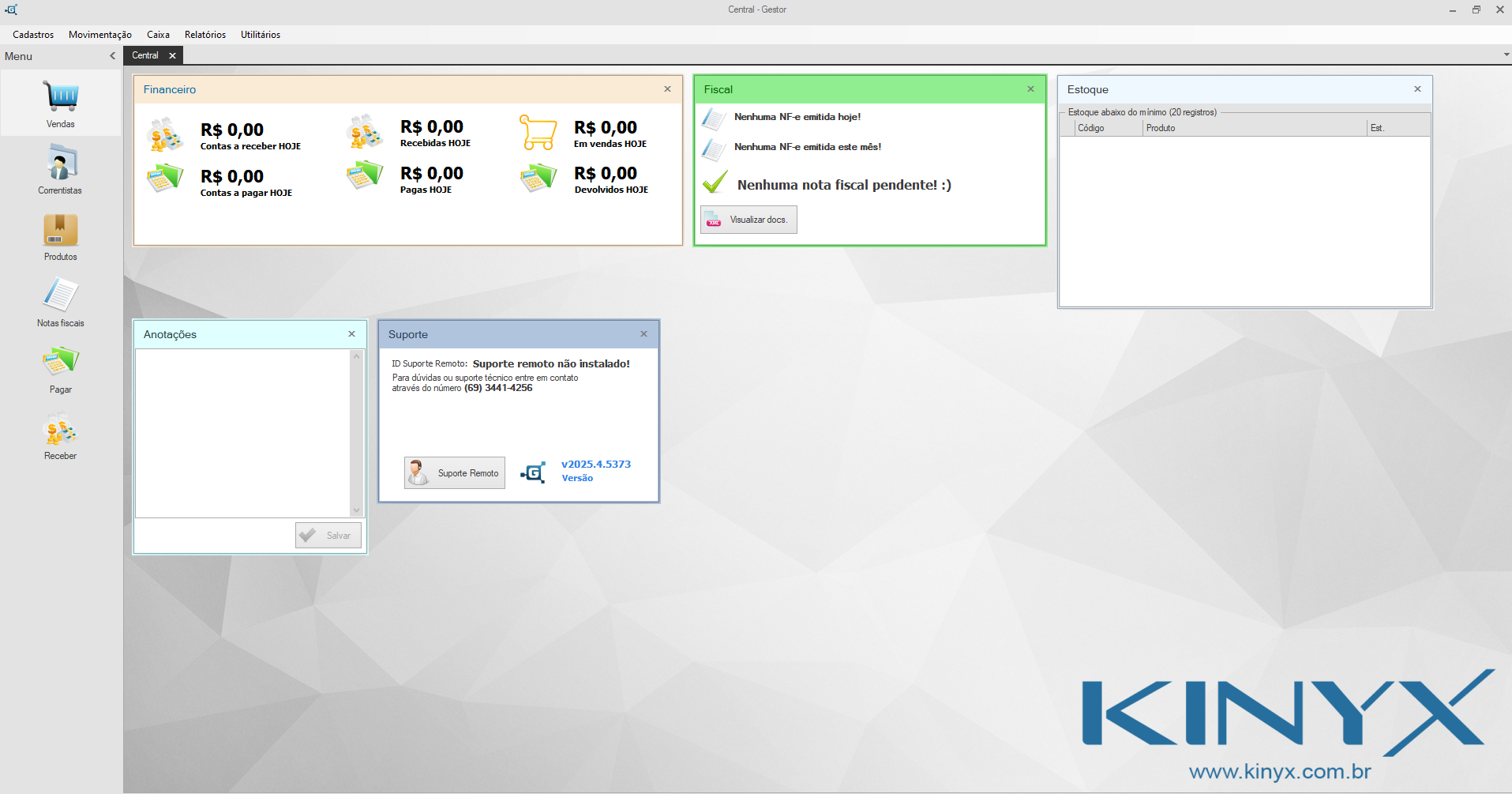Open the v2025.4.5373 version link
1512x794 pixels.
pyautogui.click(x=596, y=465)
